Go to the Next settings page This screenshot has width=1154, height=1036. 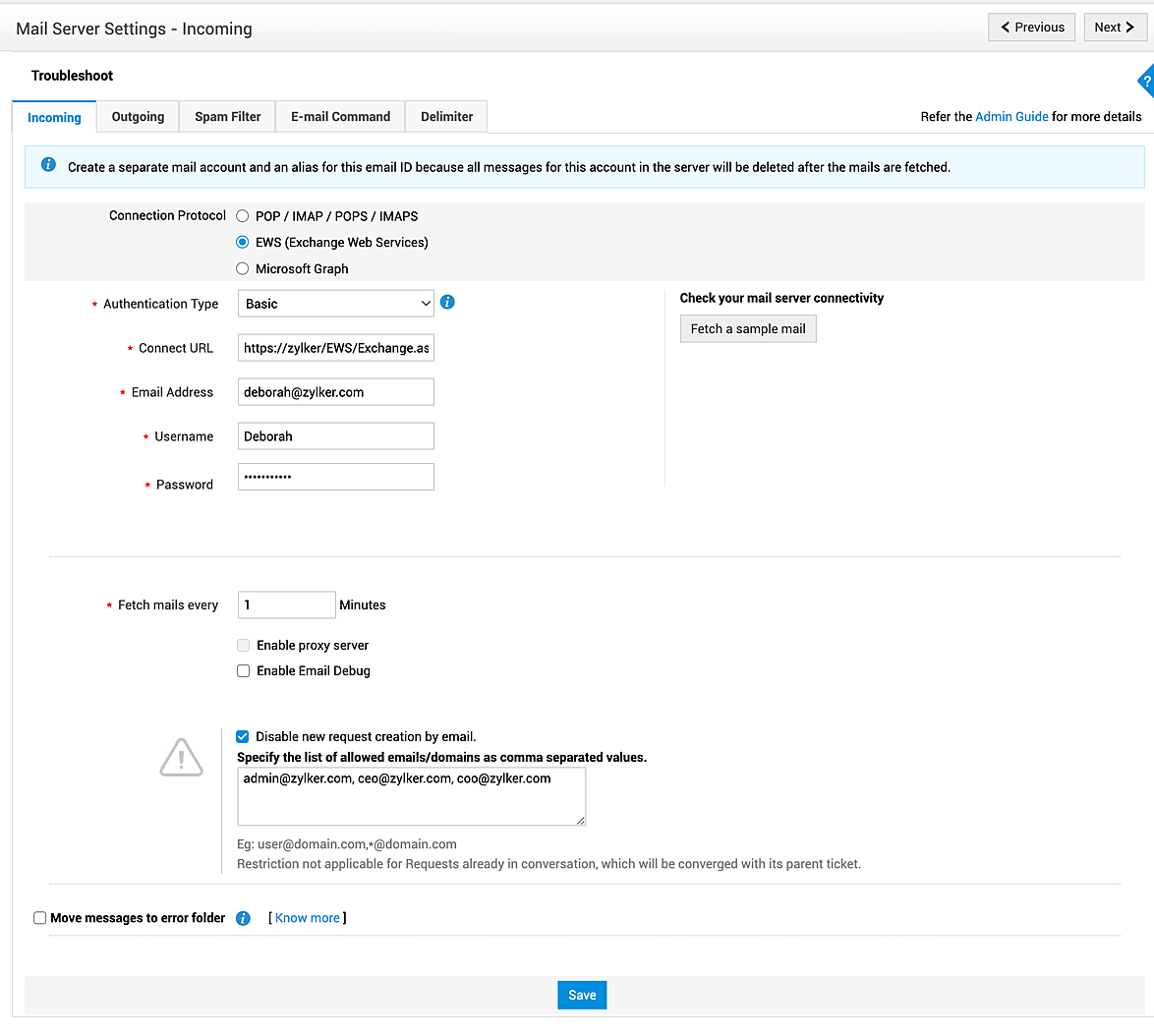click(1114, 28)
